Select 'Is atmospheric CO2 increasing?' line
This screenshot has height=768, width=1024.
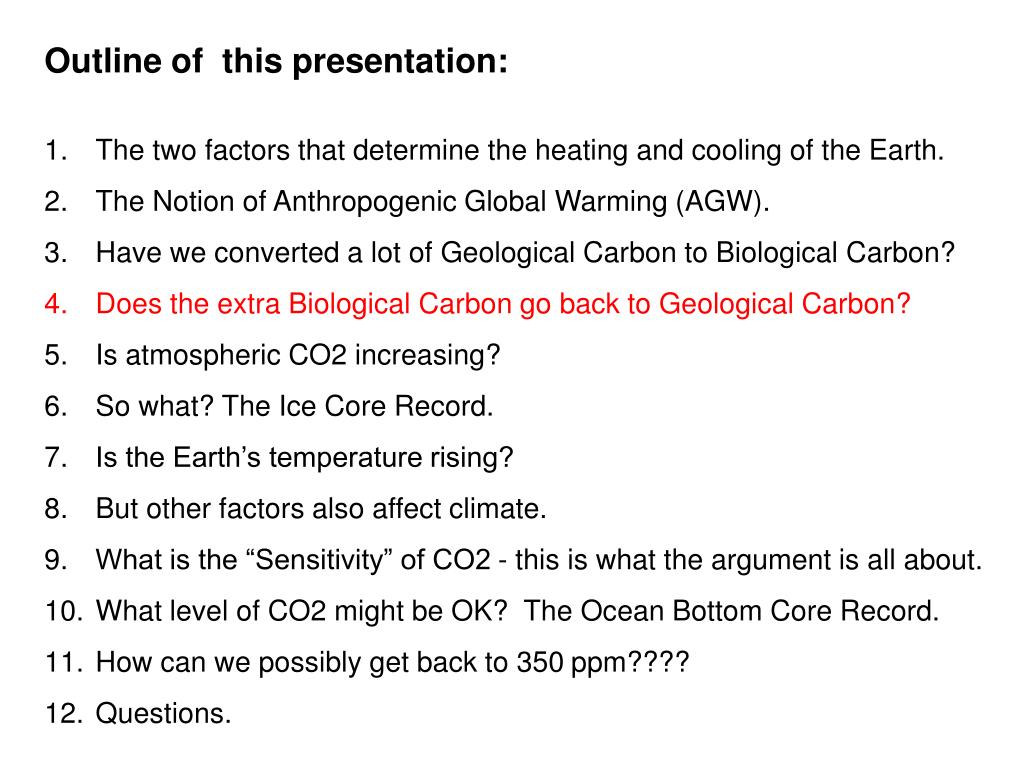[x=298, y=356]
